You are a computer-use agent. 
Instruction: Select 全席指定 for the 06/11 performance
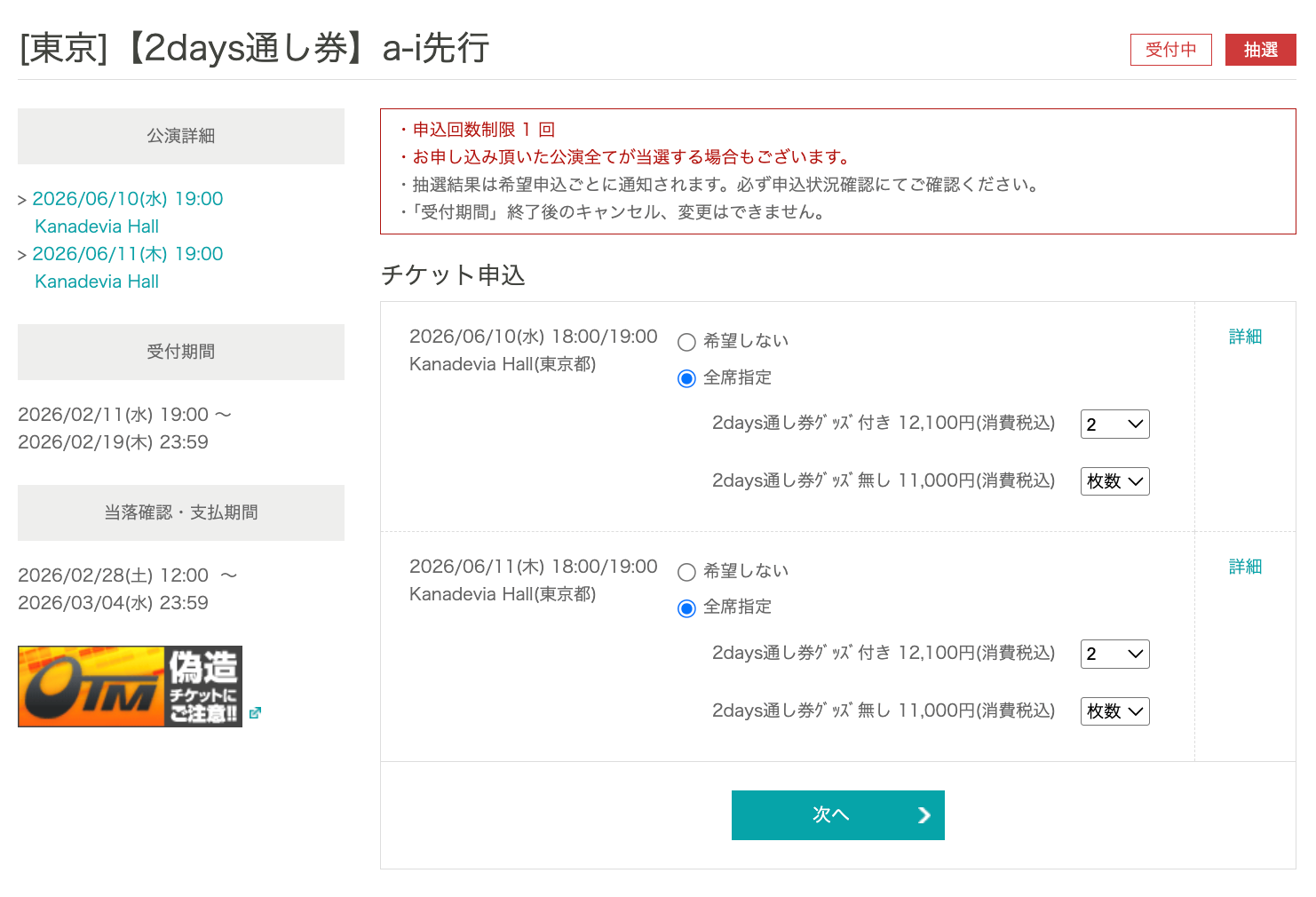coord(686,608)
